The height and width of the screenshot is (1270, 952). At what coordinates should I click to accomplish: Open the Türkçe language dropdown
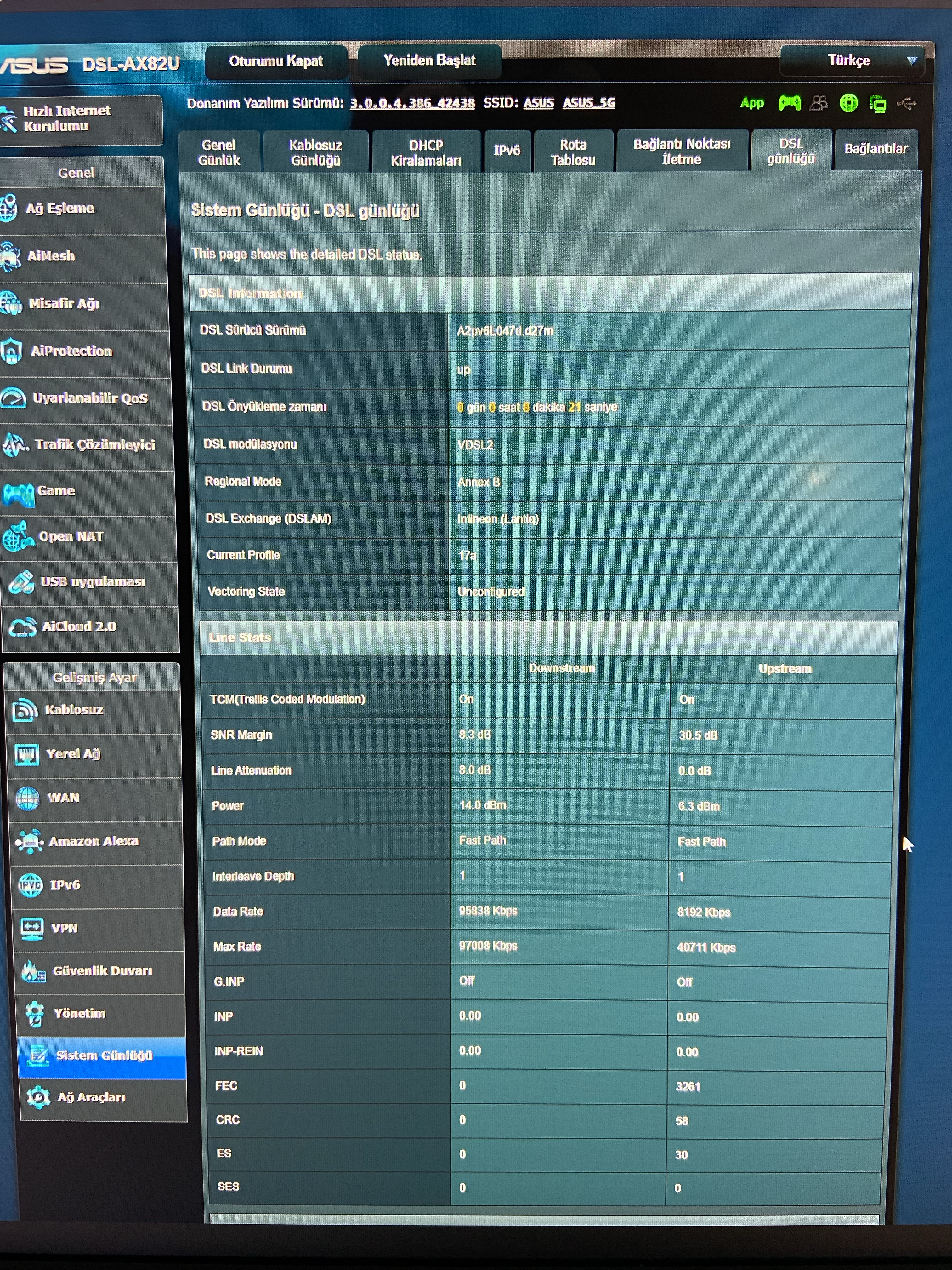pyautogui.click(x=852, y=60)
